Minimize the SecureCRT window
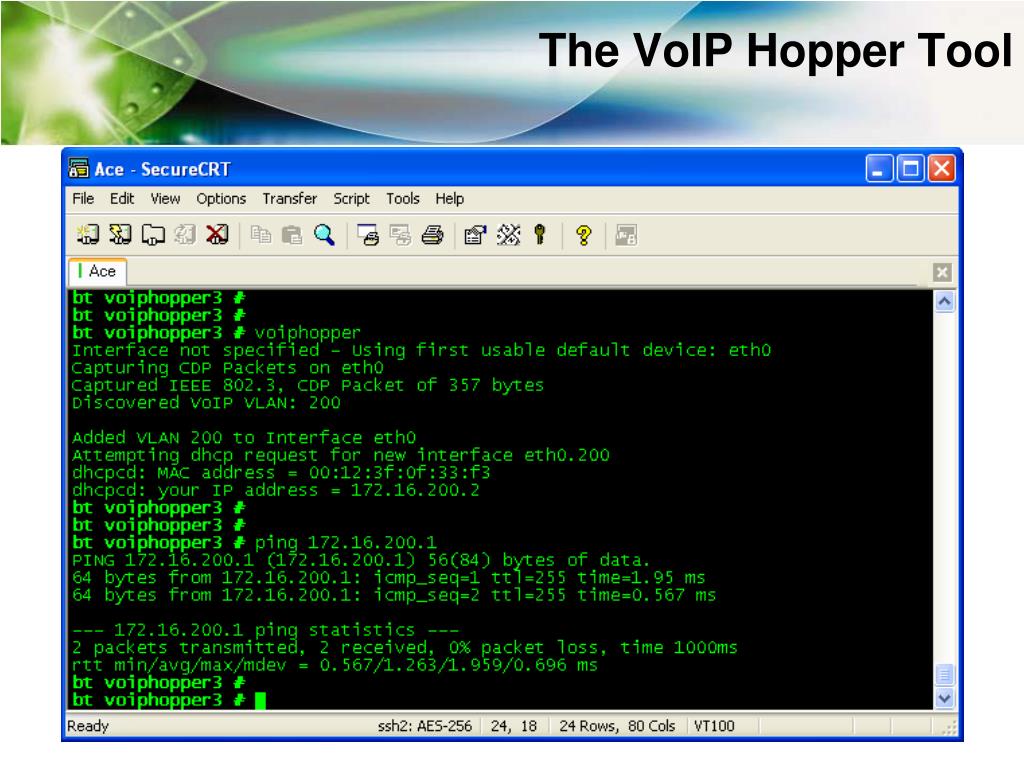The image size is (1024, 768). coord(878,168)
